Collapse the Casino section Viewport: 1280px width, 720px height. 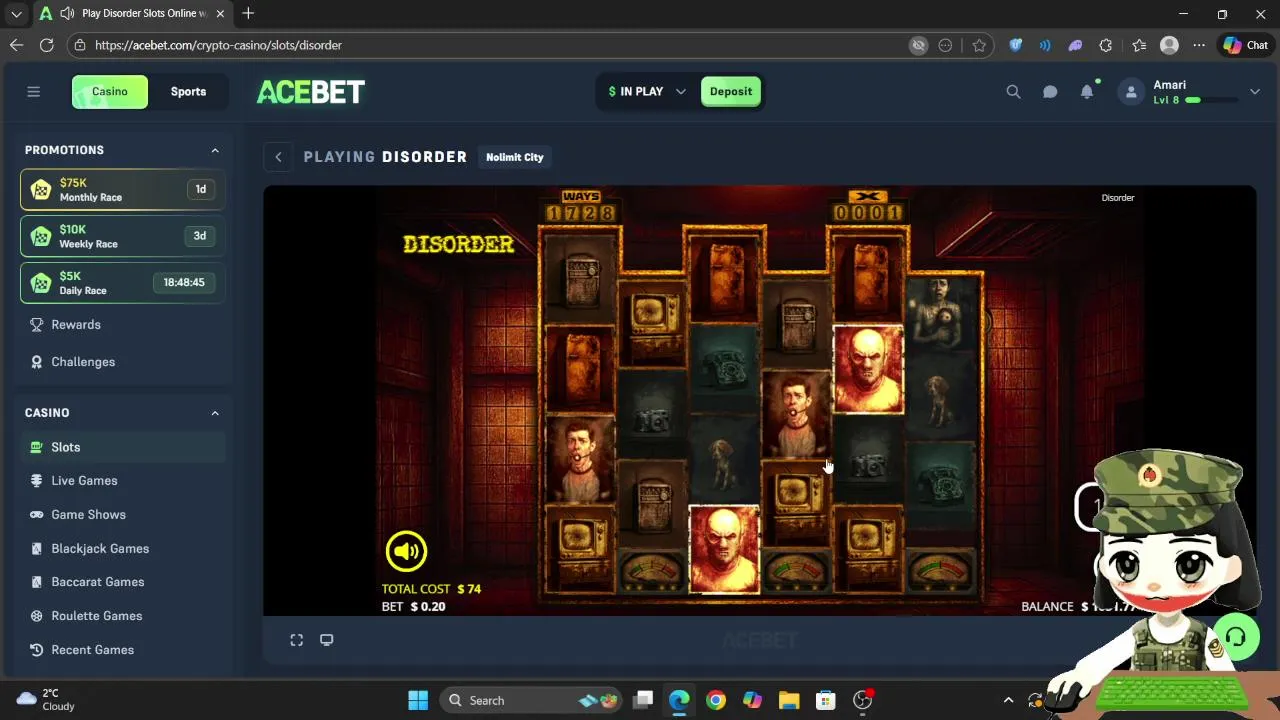214,413
